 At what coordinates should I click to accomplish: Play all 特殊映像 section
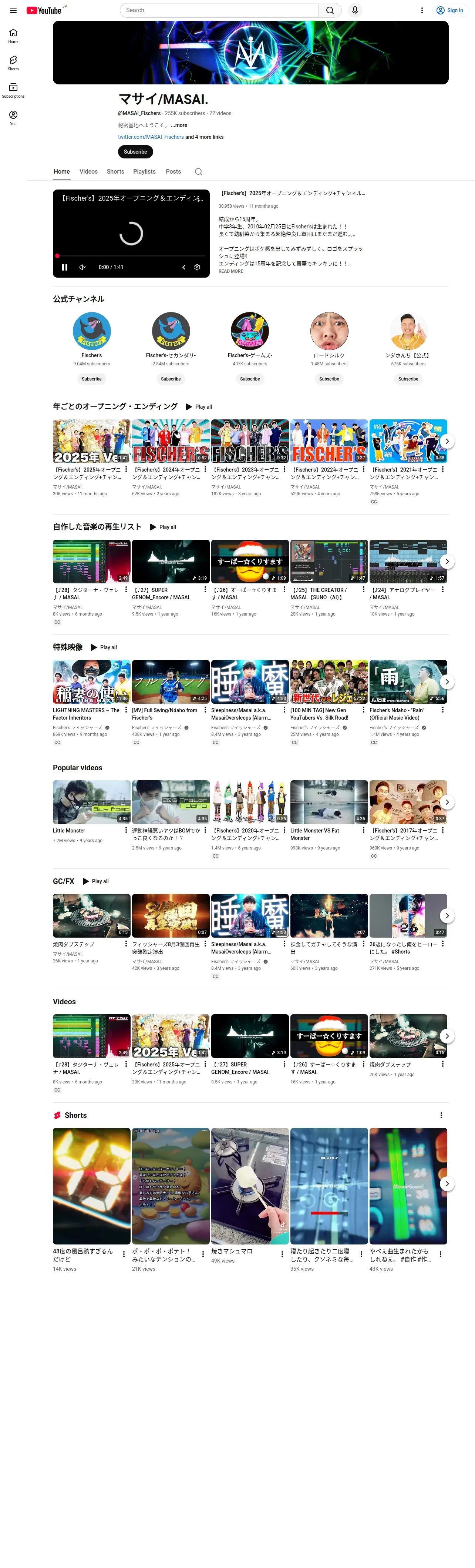coord(104,648)
